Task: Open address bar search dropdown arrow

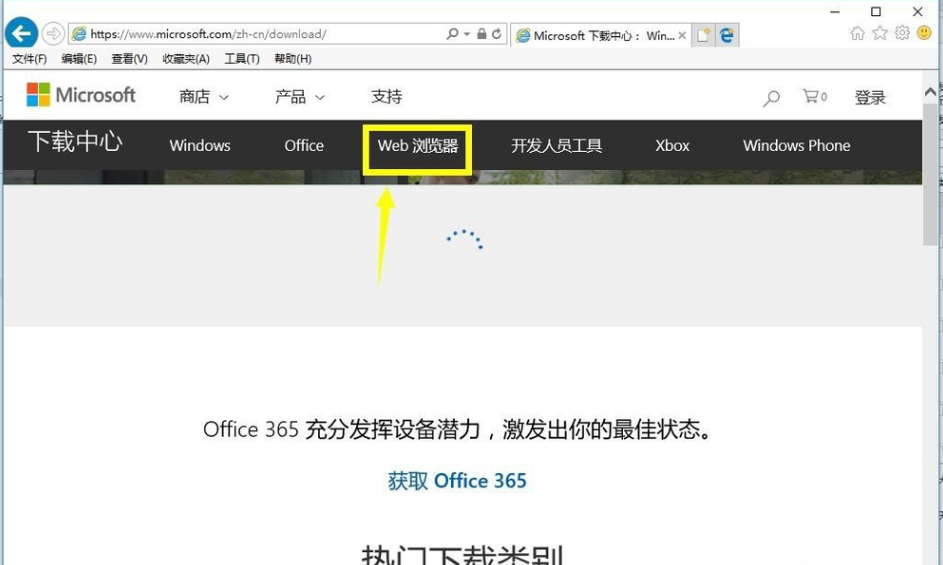Action: 466,34
